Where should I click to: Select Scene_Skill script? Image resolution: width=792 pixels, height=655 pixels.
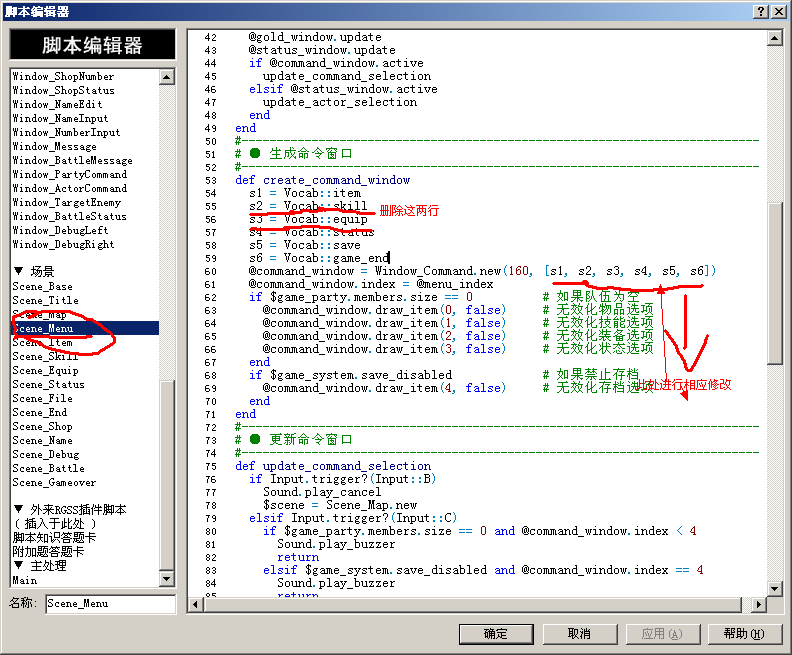coord(45,357)
